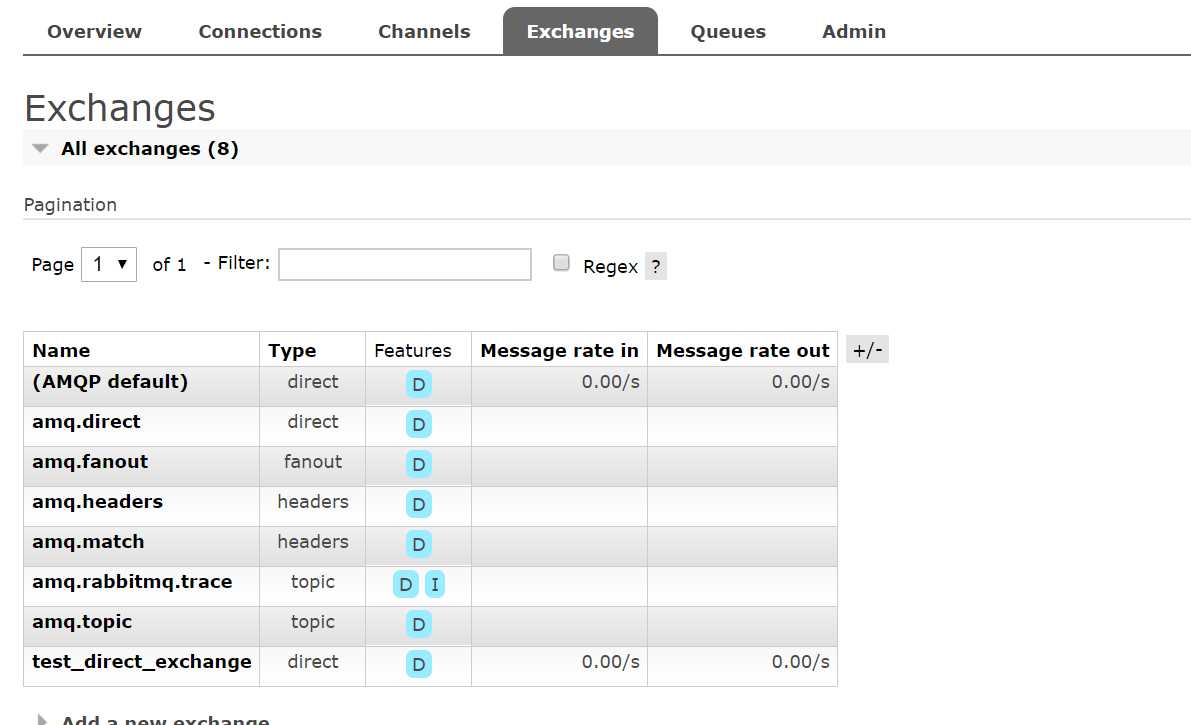Click the D badge for test_direct_exchange

click(x=419, y=664)
